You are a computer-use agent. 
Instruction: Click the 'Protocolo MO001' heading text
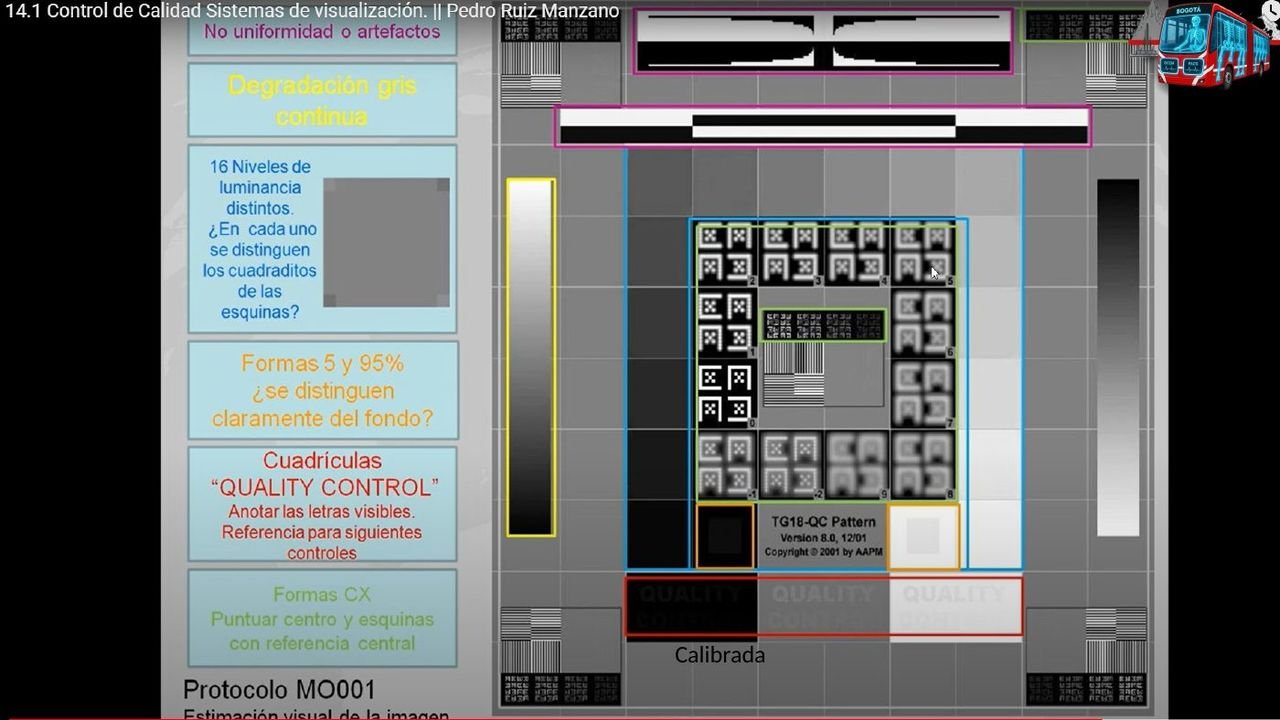point(279,690)
